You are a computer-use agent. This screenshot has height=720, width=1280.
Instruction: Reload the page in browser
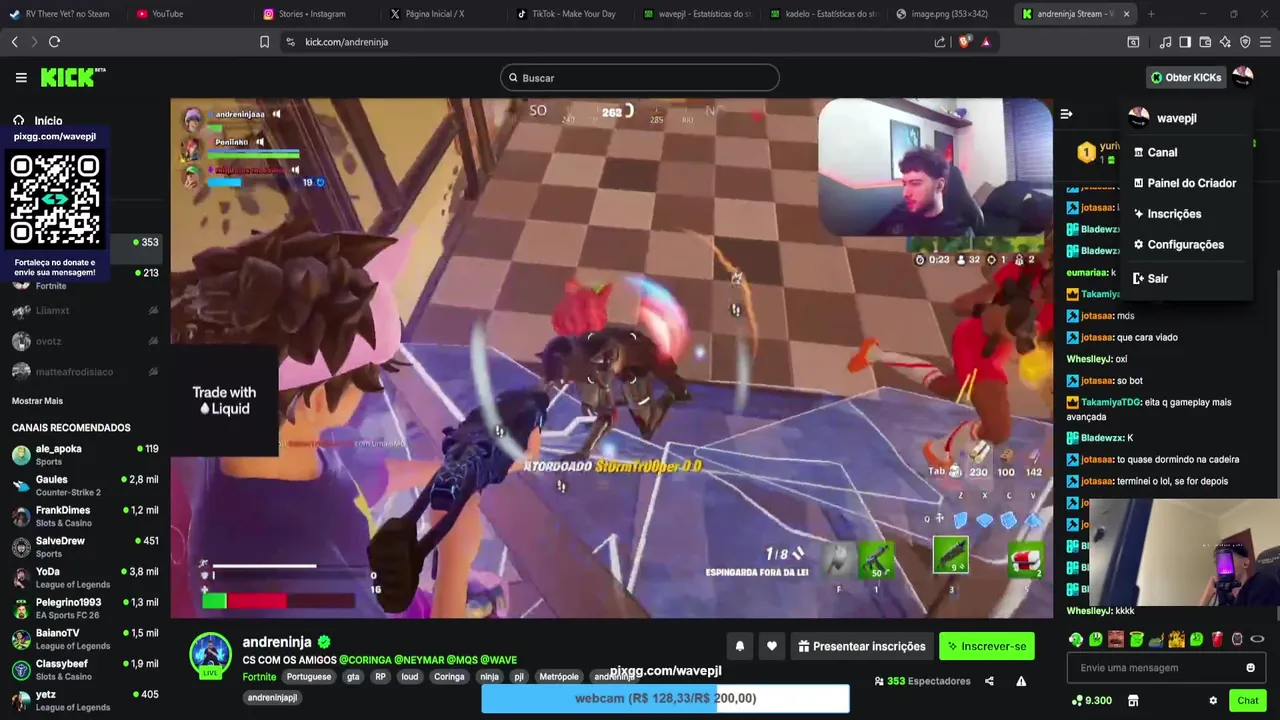click(x=54, y=42)
